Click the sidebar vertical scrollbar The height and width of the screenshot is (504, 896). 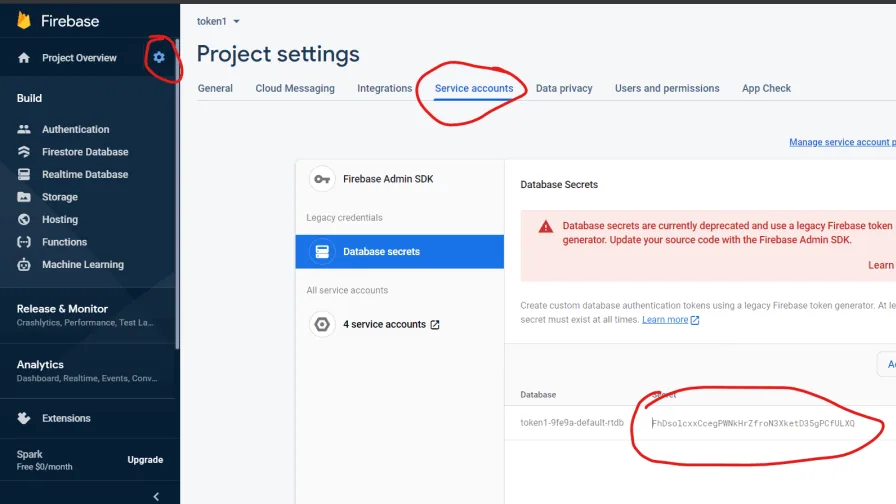coord(177,194)
